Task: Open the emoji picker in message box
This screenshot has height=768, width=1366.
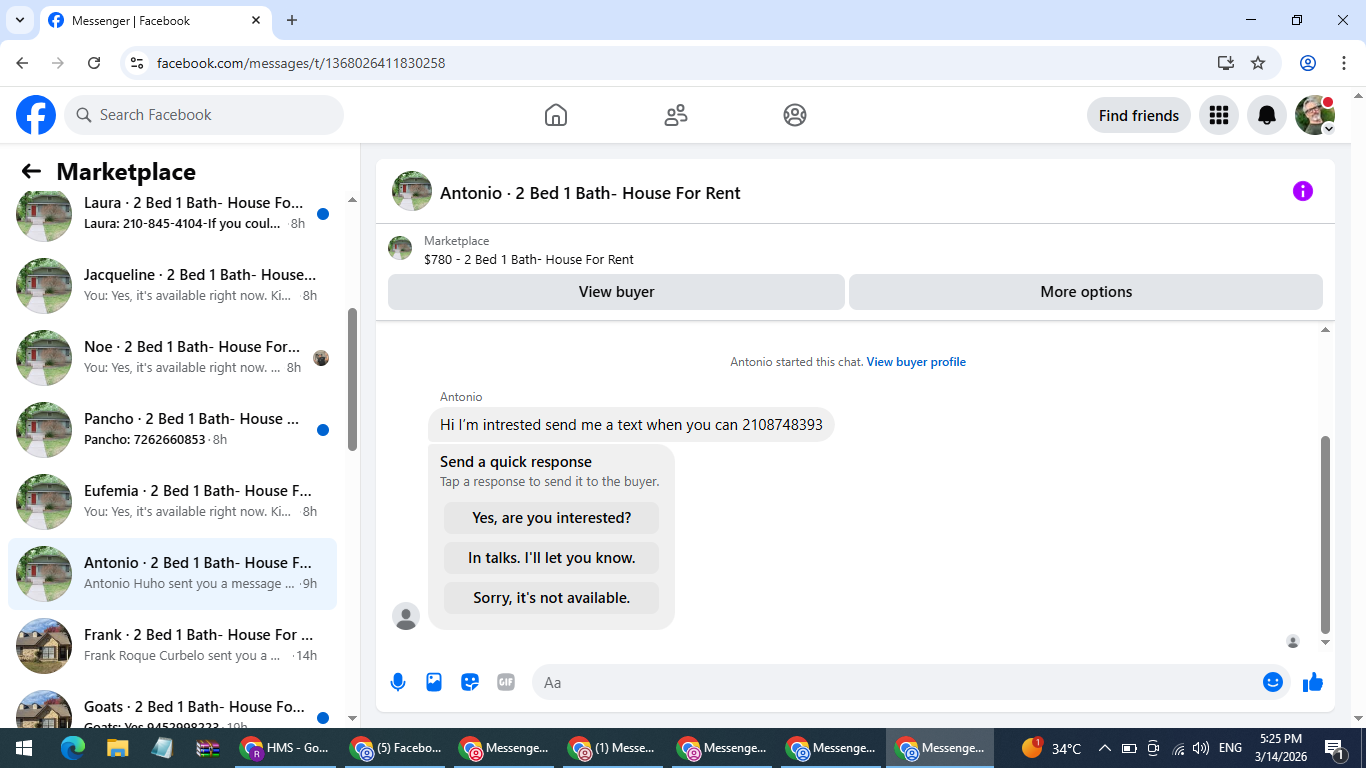Action: click(x=1273, y=682)
